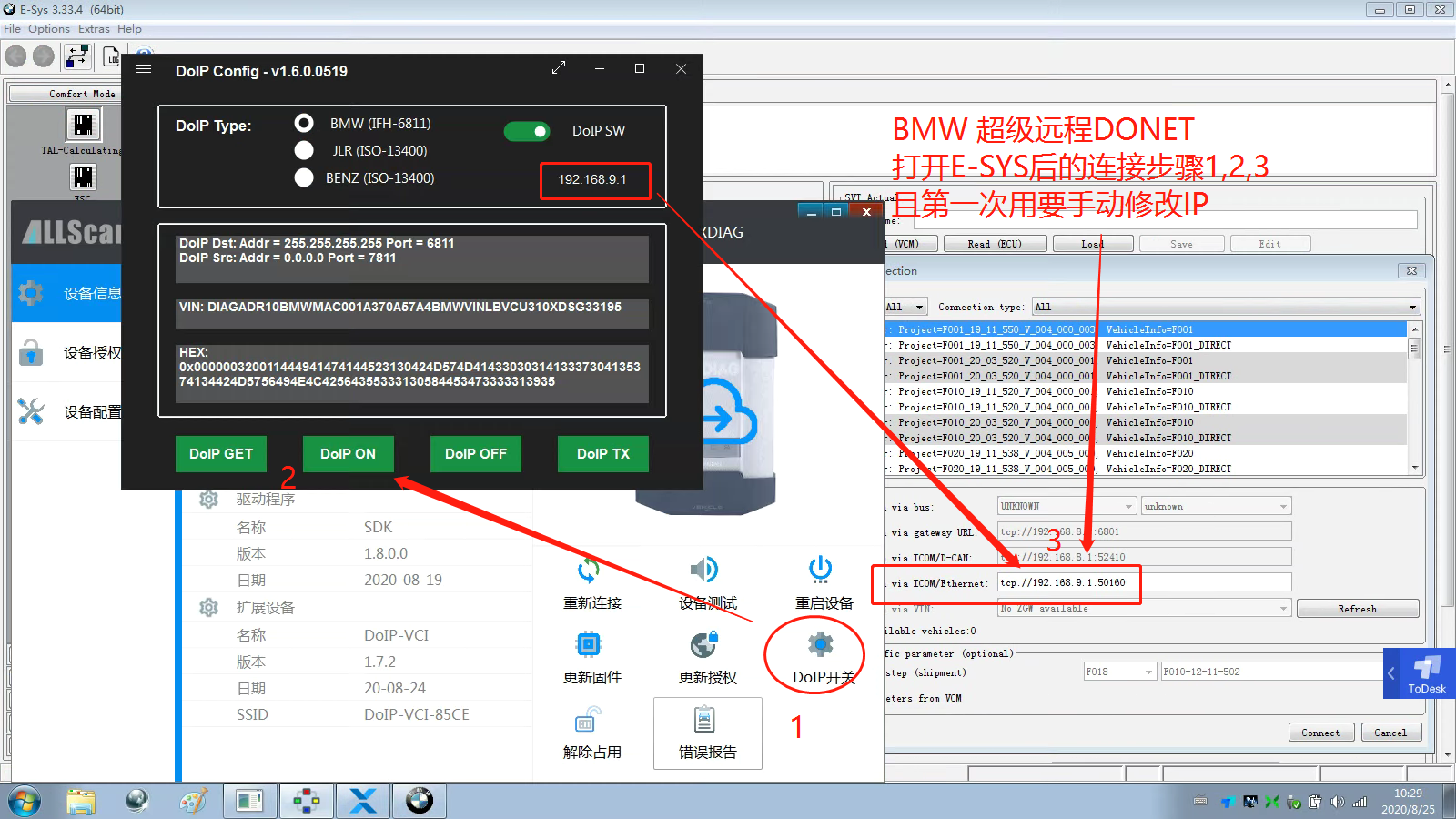The width and height of the screenshot is (1456, 819).
Task: Click the F010-12-11-502 field
Action: click(1271, 672)
